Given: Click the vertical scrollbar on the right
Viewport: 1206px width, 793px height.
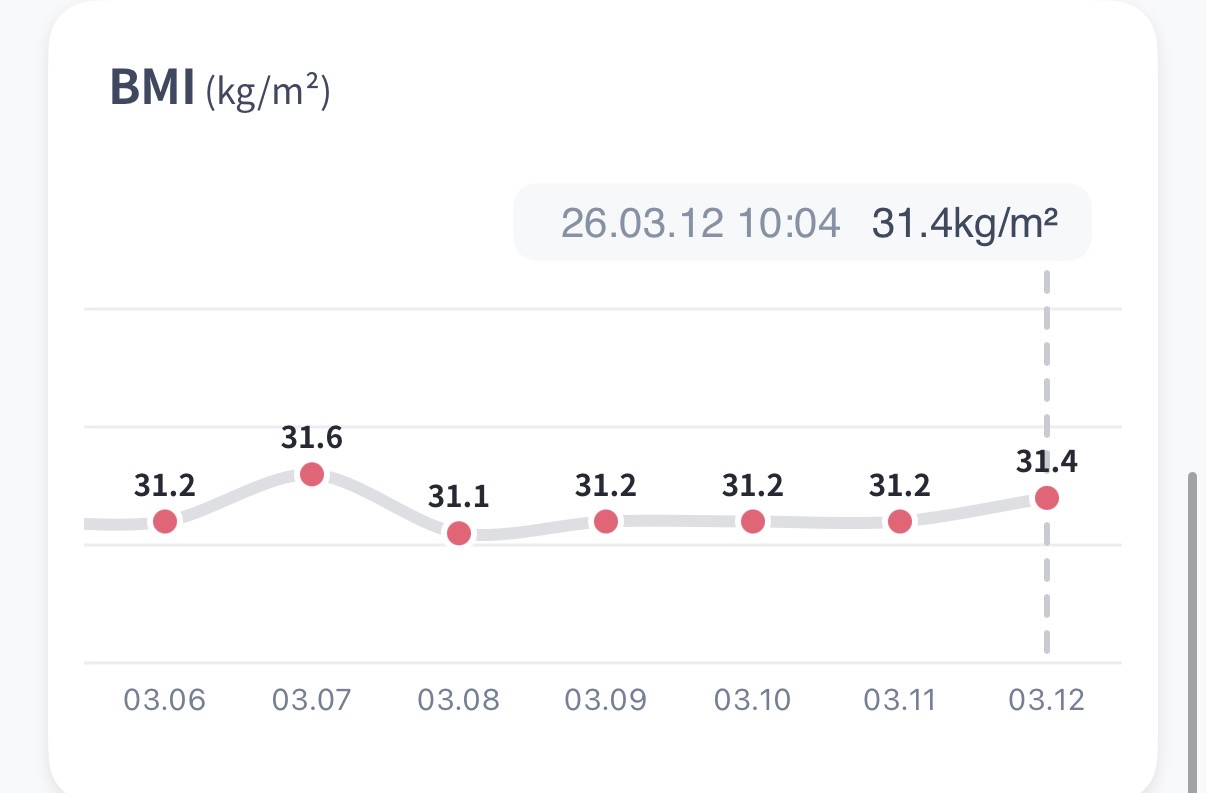Looking at the screenshot, I should coord(1191,630).
